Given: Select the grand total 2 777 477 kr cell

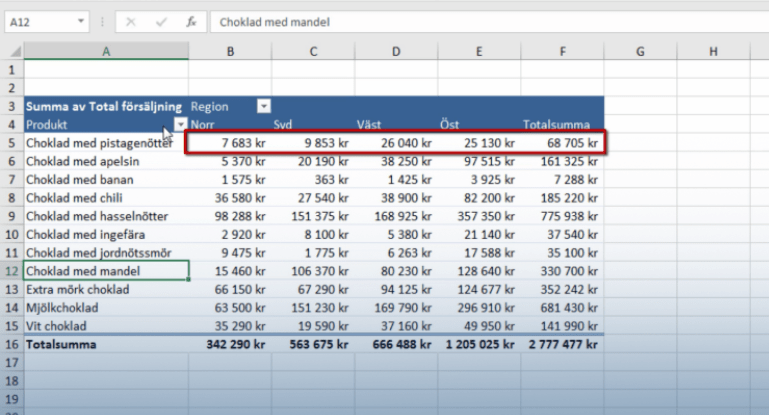Looking at the screenshot, I should pyautogui.click(x=561, y=344).
